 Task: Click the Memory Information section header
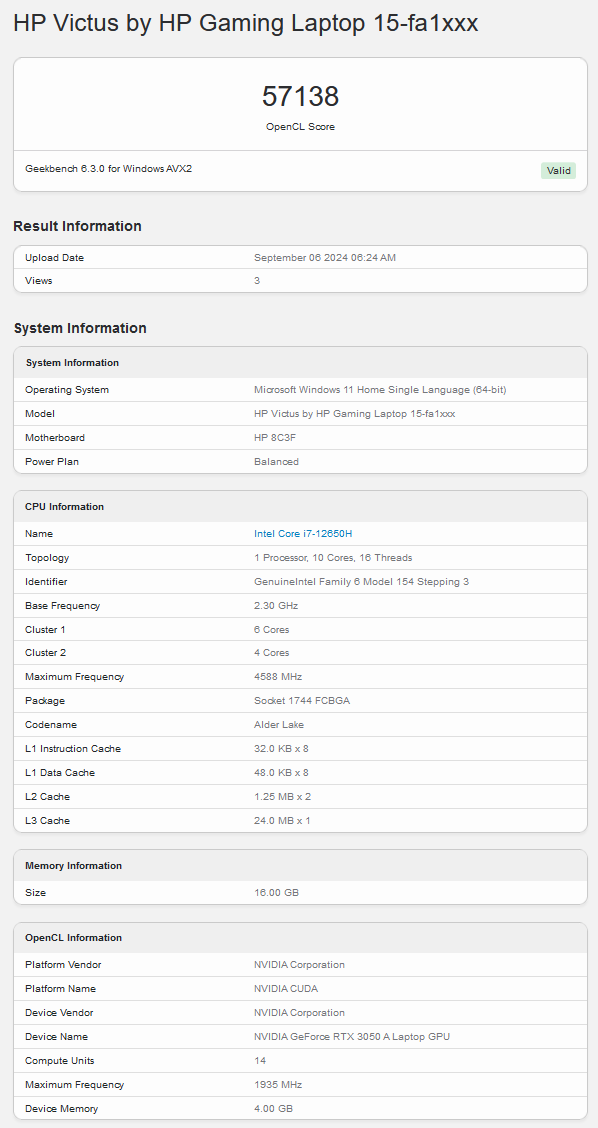(73, 865)
